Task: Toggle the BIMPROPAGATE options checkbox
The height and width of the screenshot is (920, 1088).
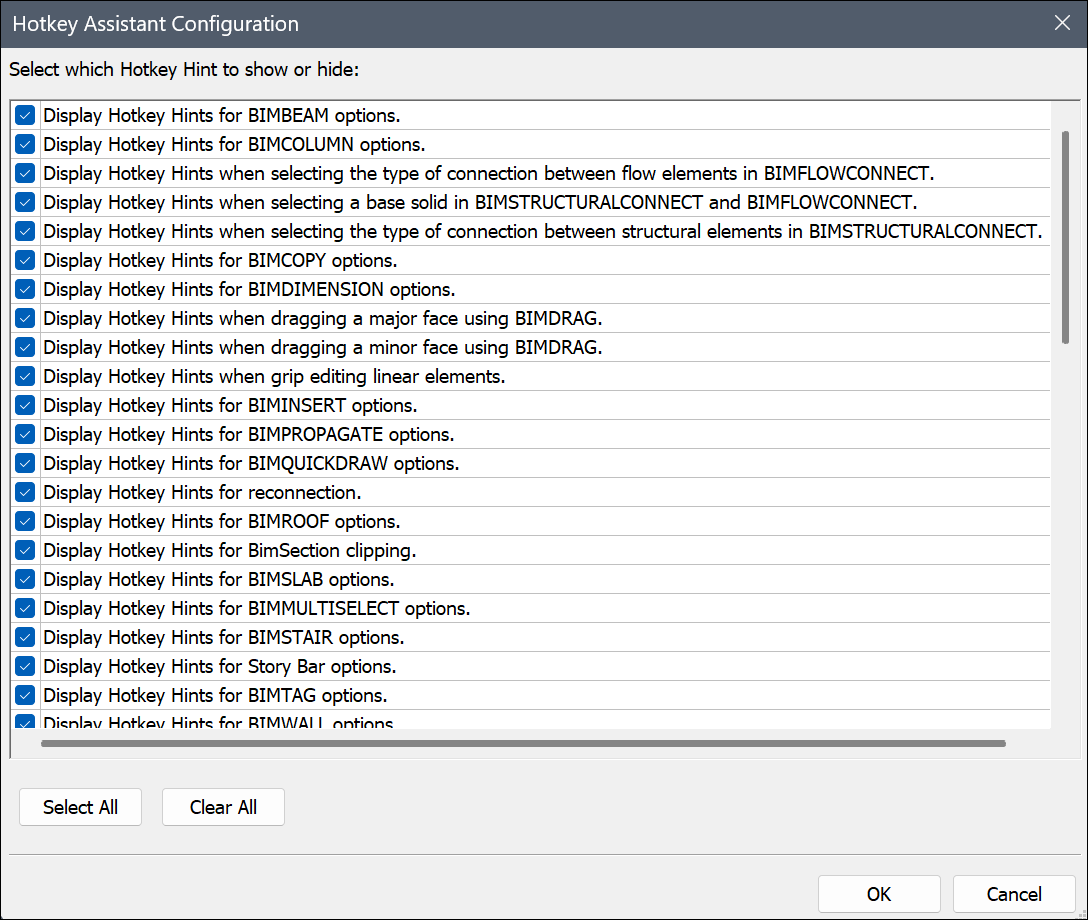Action: point(26,434)
